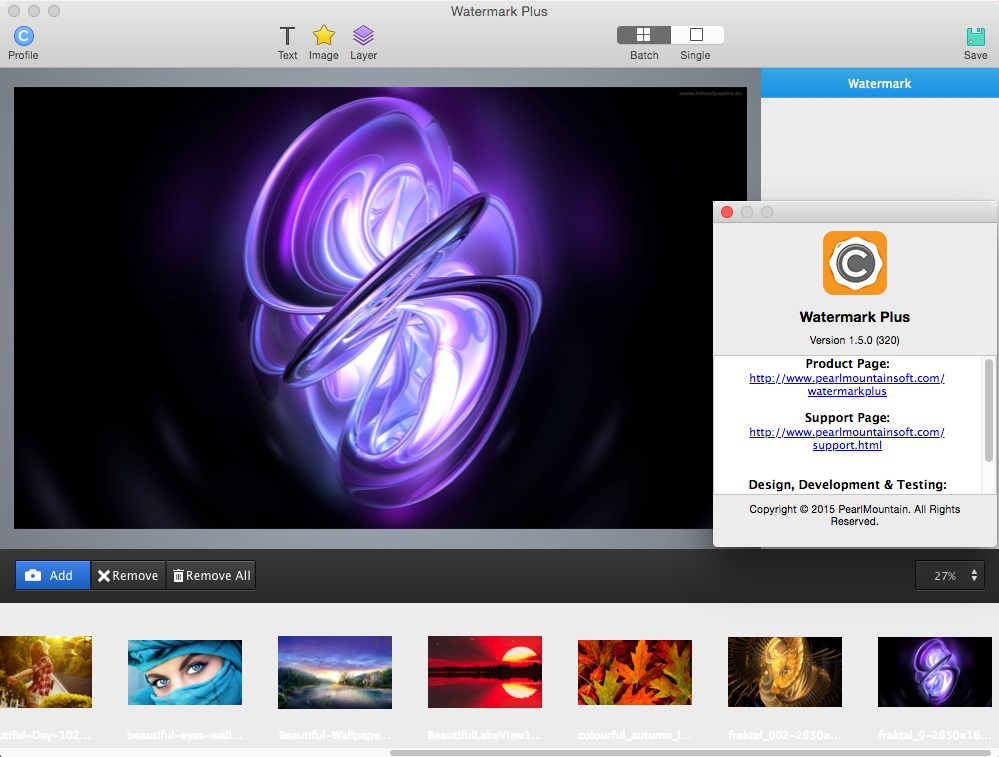This screenshot has height=757, width=999.
Task: Click the Remove button
Action: [x=128, y=575]
